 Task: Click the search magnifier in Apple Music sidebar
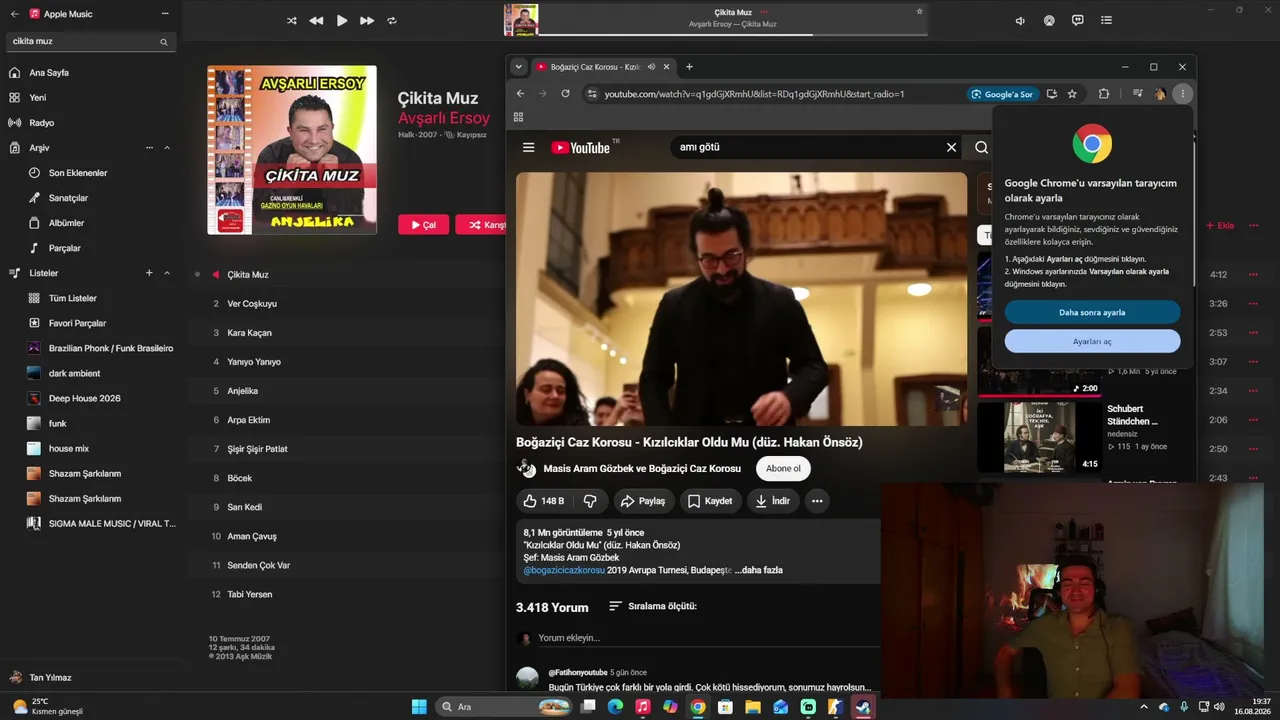[164, 42]
